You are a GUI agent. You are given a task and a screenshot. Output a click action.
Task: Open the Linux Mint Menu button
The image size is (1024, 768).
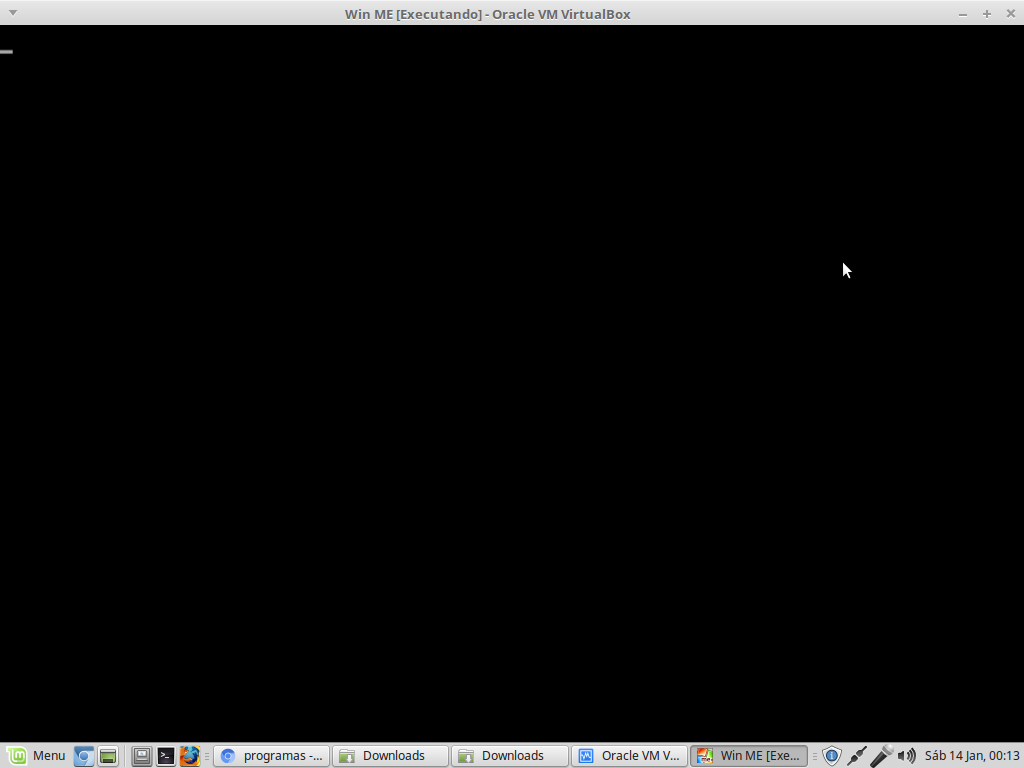click(x=36, y=756)
